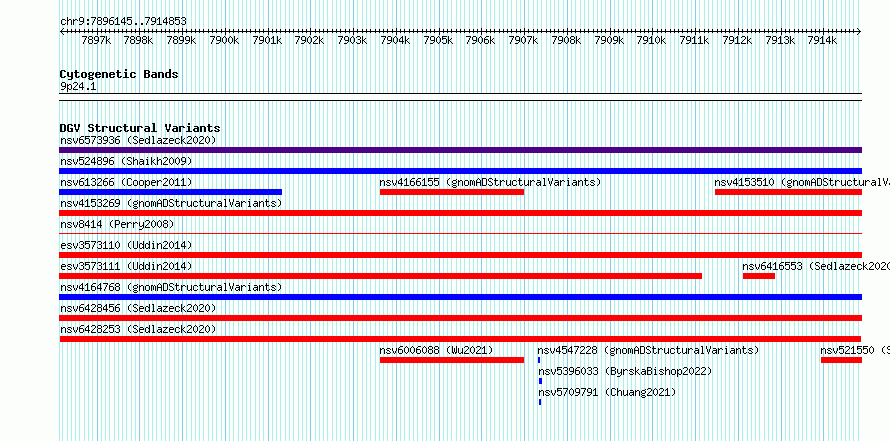Click the tiny blue nsv4547228 marker
The image size is (890, 441).
click(539, 360)
